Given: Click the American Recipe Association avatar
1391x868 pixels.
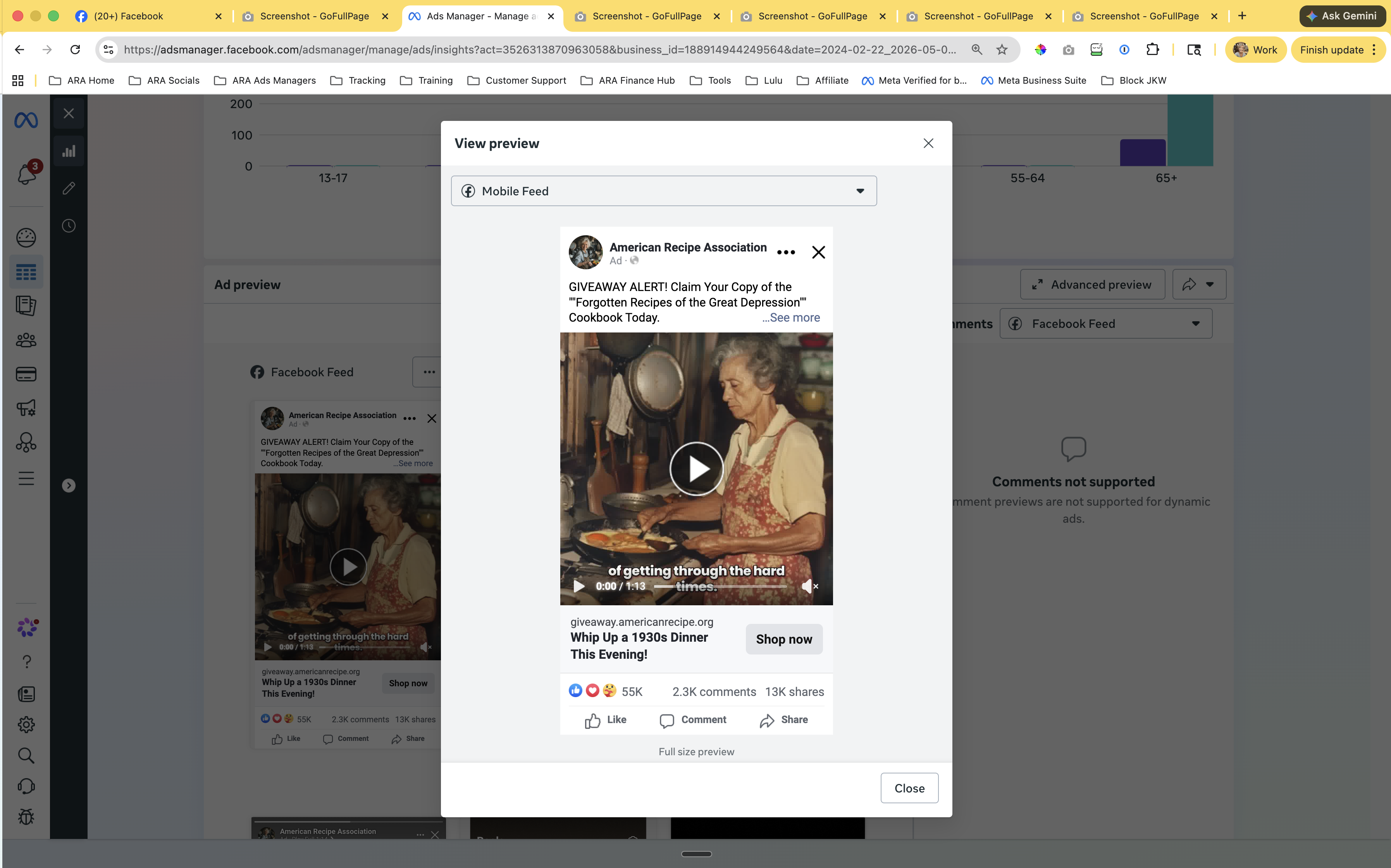Looking at the screenshot, I should coord(585,252).
